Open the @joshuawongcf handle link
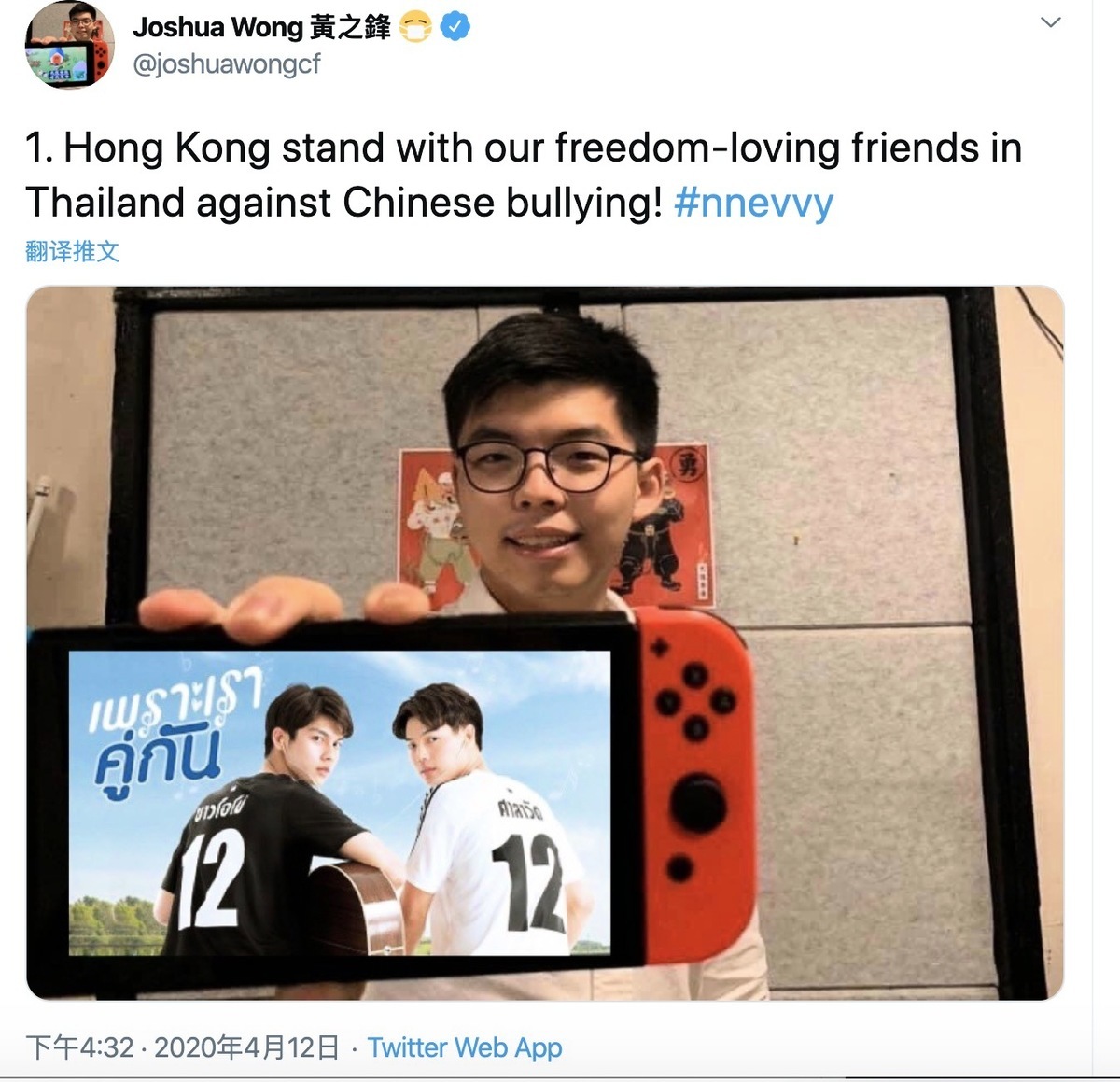The height and width of the screenshot is (1082, 1120). point(227,64)
